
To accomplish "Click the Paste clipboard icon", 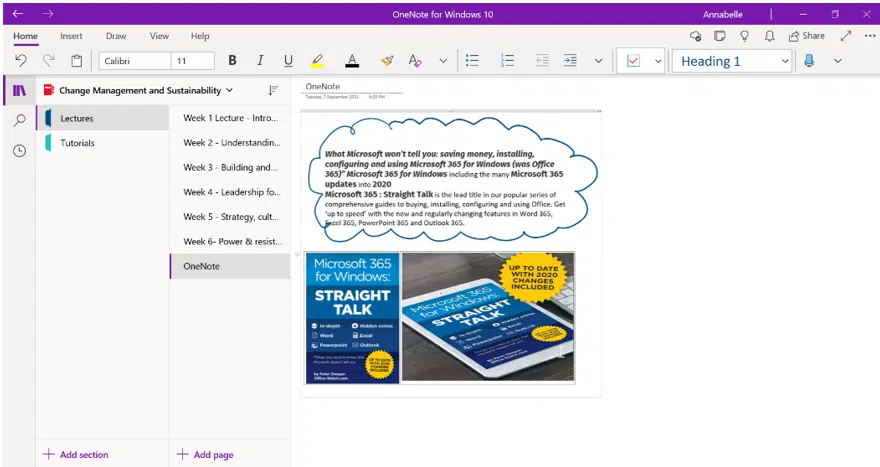I will point(77,61).
